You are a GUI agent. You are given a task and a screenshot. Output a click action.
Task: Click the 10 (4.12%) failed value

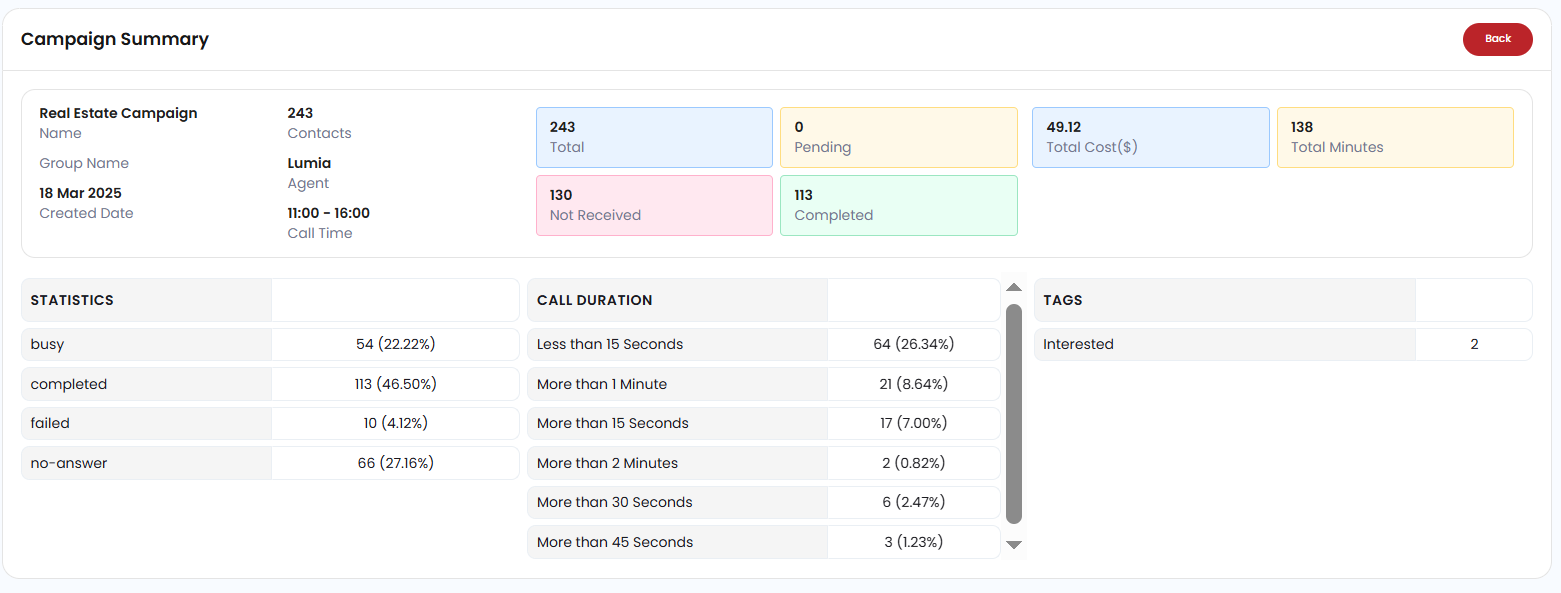point(395,423)
